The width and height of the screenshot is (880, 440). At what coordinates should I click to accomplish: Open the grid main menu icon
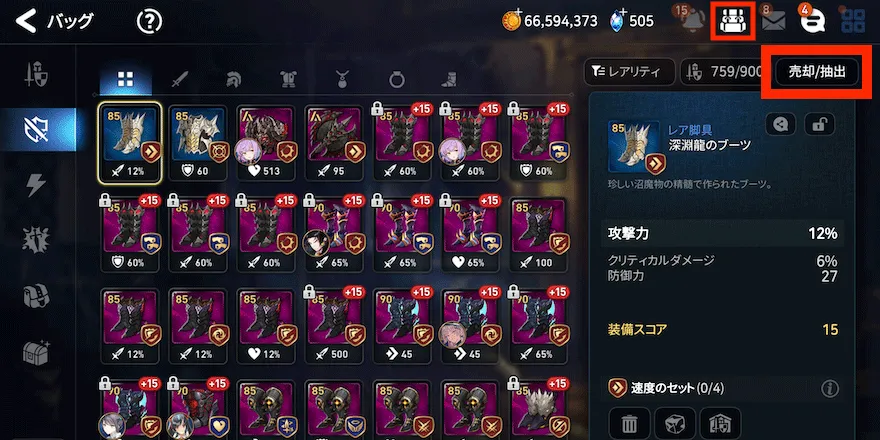[x=852, y=21]
